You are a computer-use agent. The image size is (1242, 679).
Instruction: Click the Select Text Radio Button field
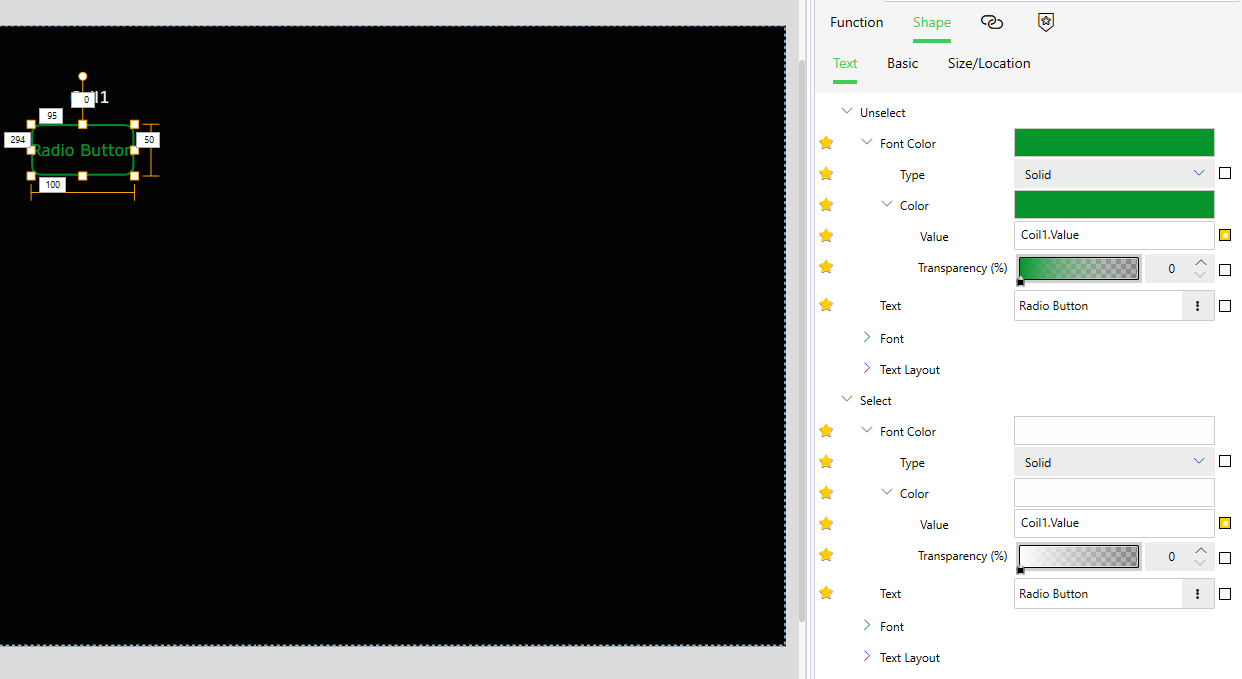click(1099, 594)
